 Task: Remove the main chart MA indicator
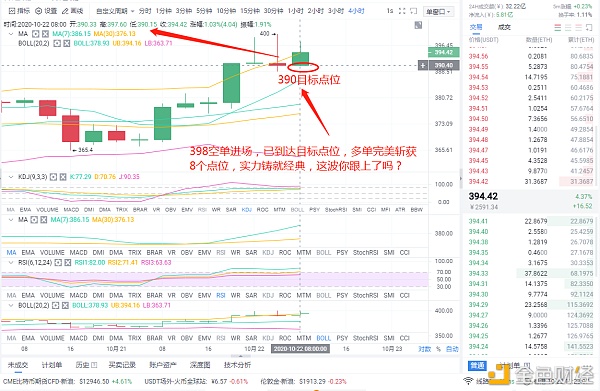click(x=45, y=34)
